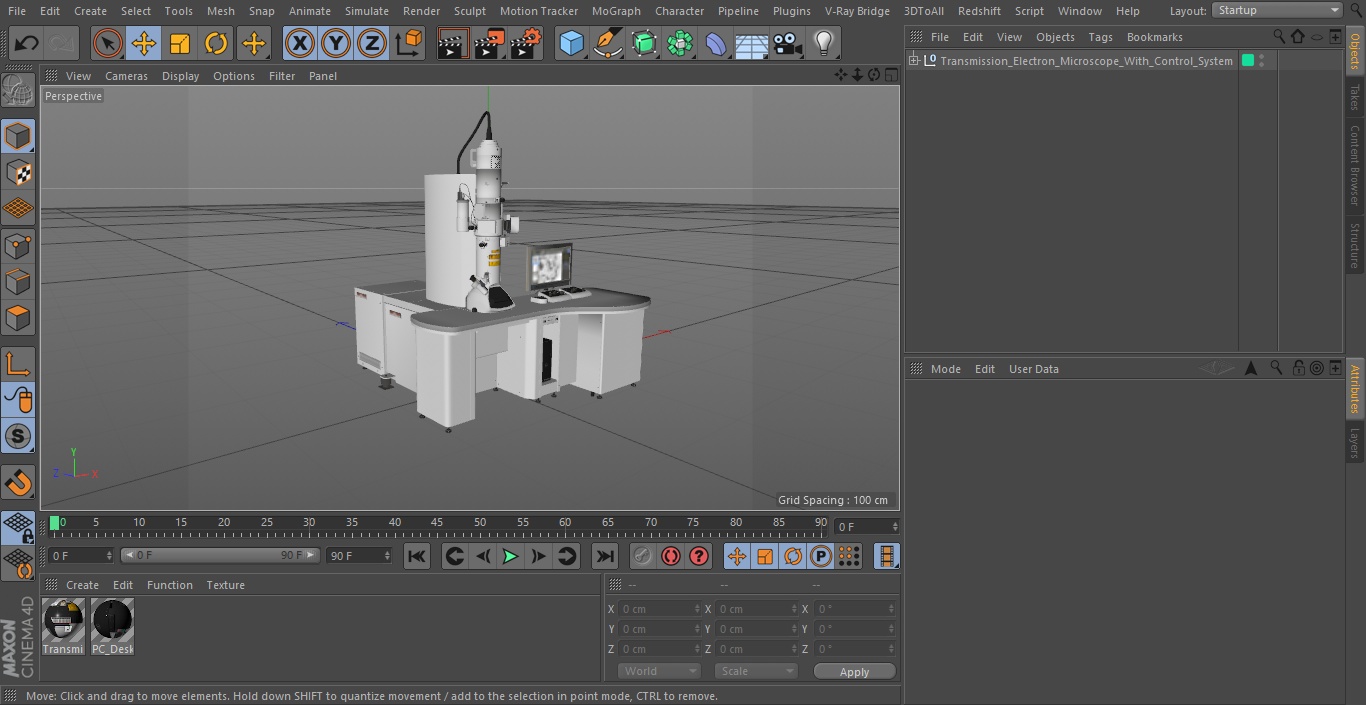Add a Cube primitive object
Screen dimensions: 1366x705
tap(571, 43)
